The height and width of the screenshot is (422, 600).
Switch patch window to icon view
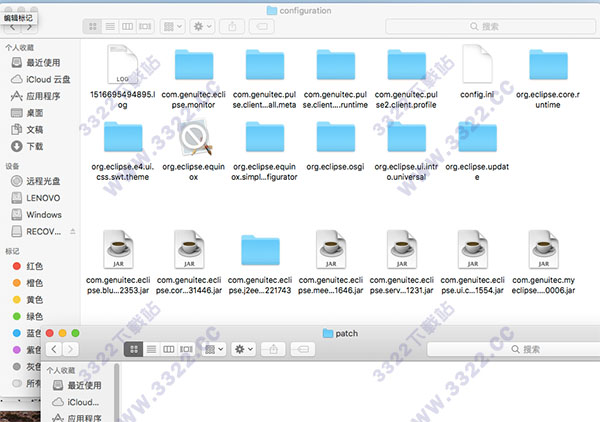pyautogui.click(x=134, y=349)
